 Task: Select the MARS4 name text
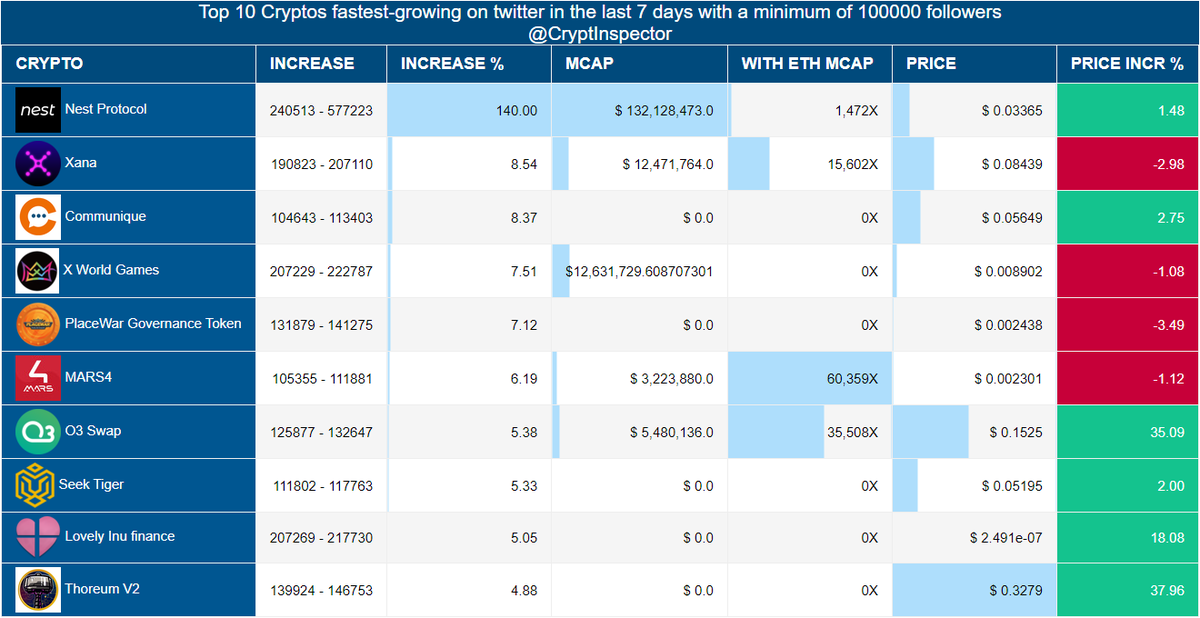[87, 376]
